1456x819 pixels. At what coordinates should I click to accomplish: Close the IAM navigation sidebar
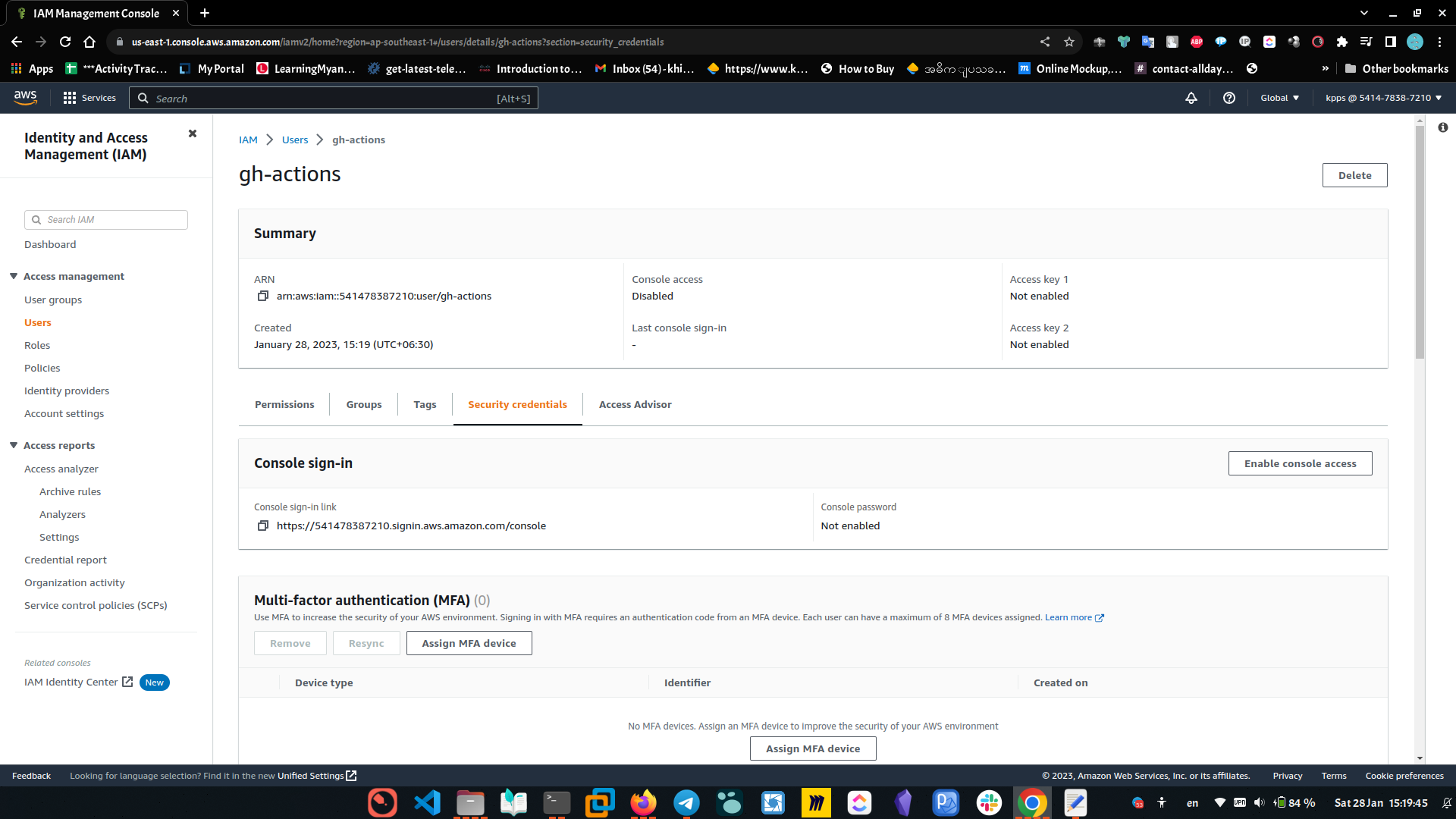(x=193, y=133)
